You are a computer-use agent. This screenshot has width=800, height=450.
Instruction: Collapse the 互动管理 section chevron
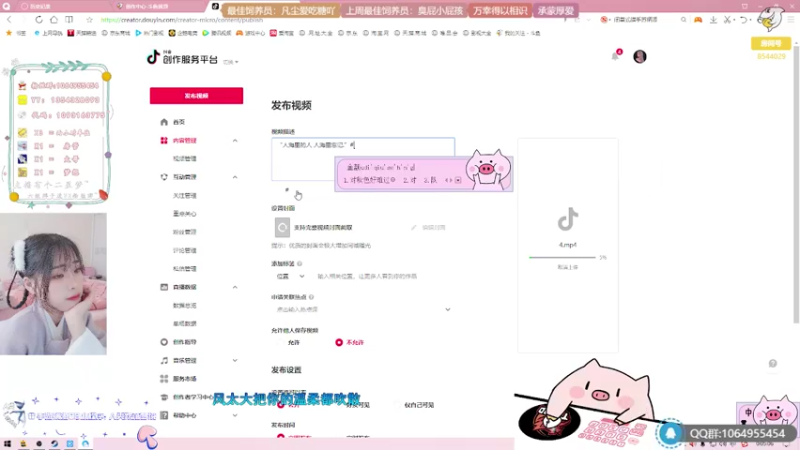(x=235, y=177)
